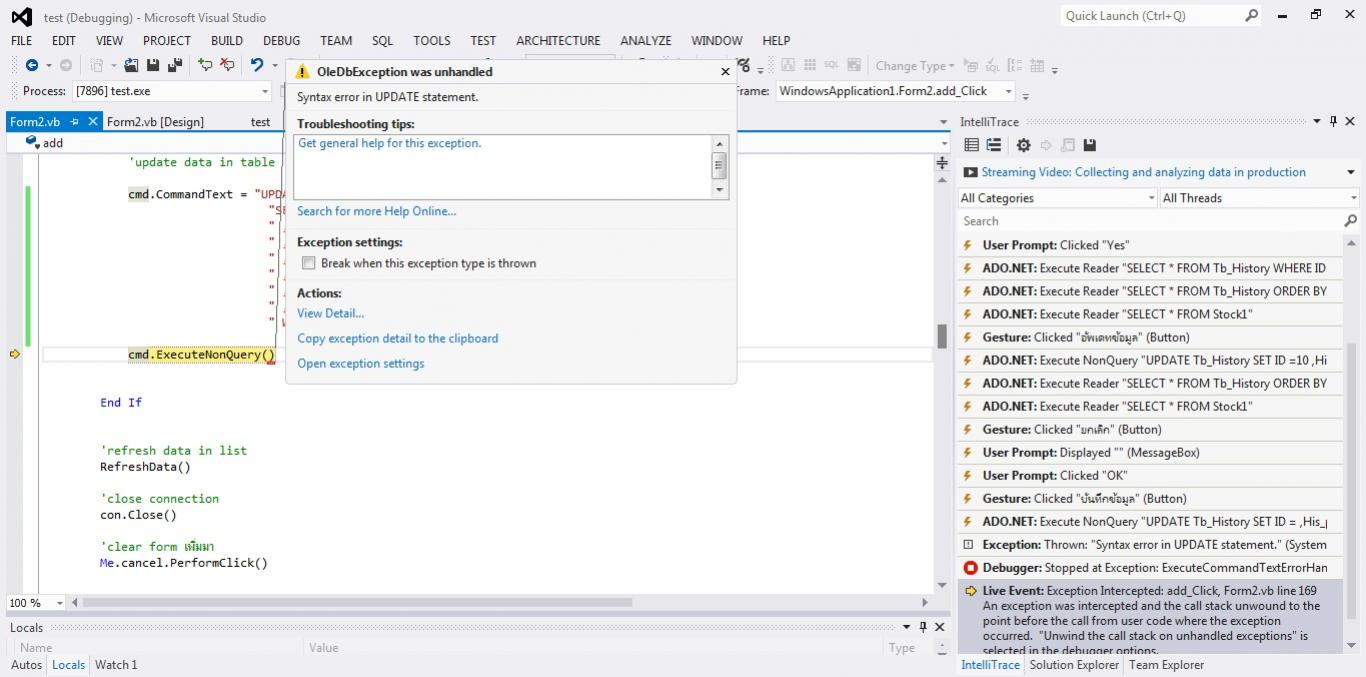
Task: Click the Navigate Backward arrow icon
Action: pos(32,65)
